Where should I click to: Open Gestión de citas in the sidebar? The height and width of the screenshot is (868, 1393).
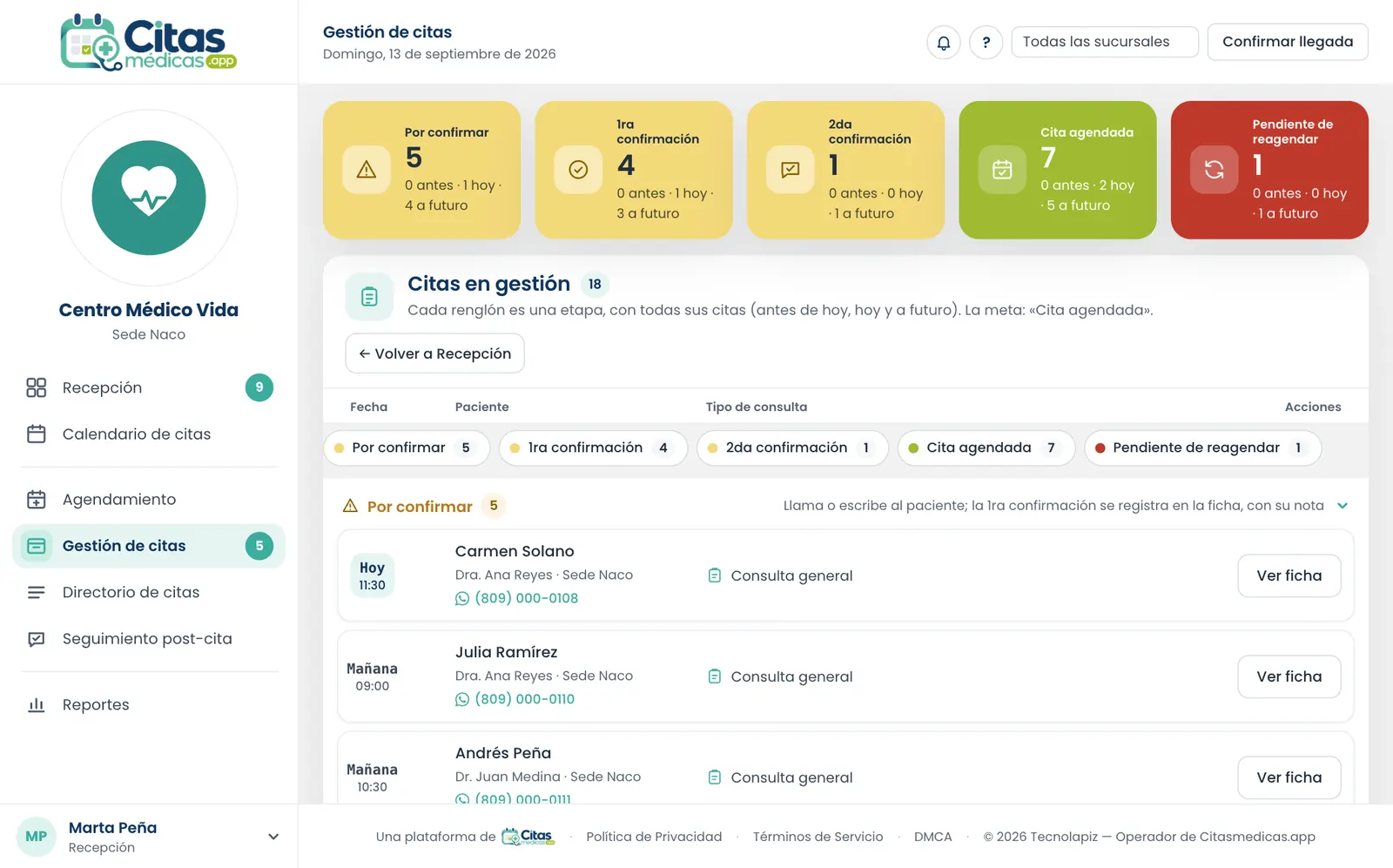[x=149, y=546]
